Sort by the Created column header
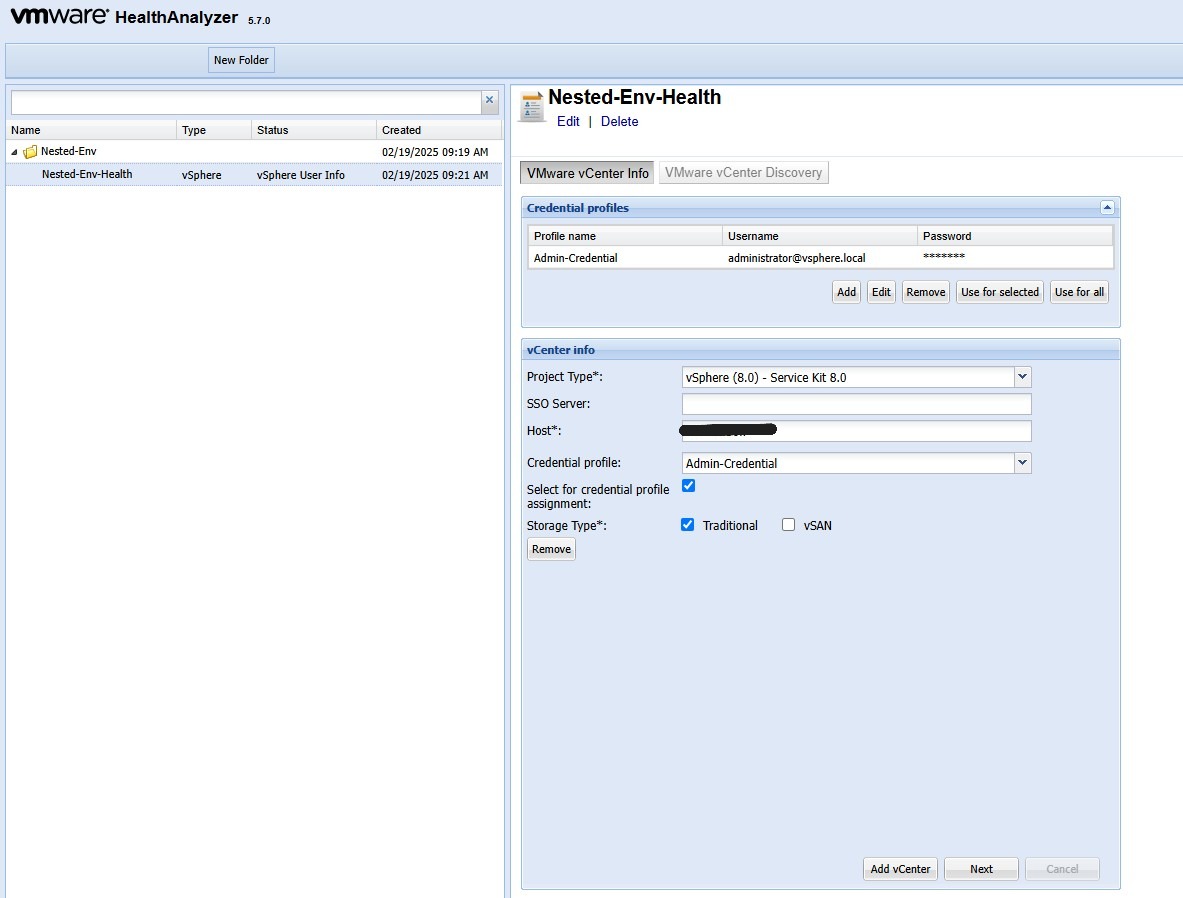The height and width of the screenshot is (898, 1183). point(439,130)
